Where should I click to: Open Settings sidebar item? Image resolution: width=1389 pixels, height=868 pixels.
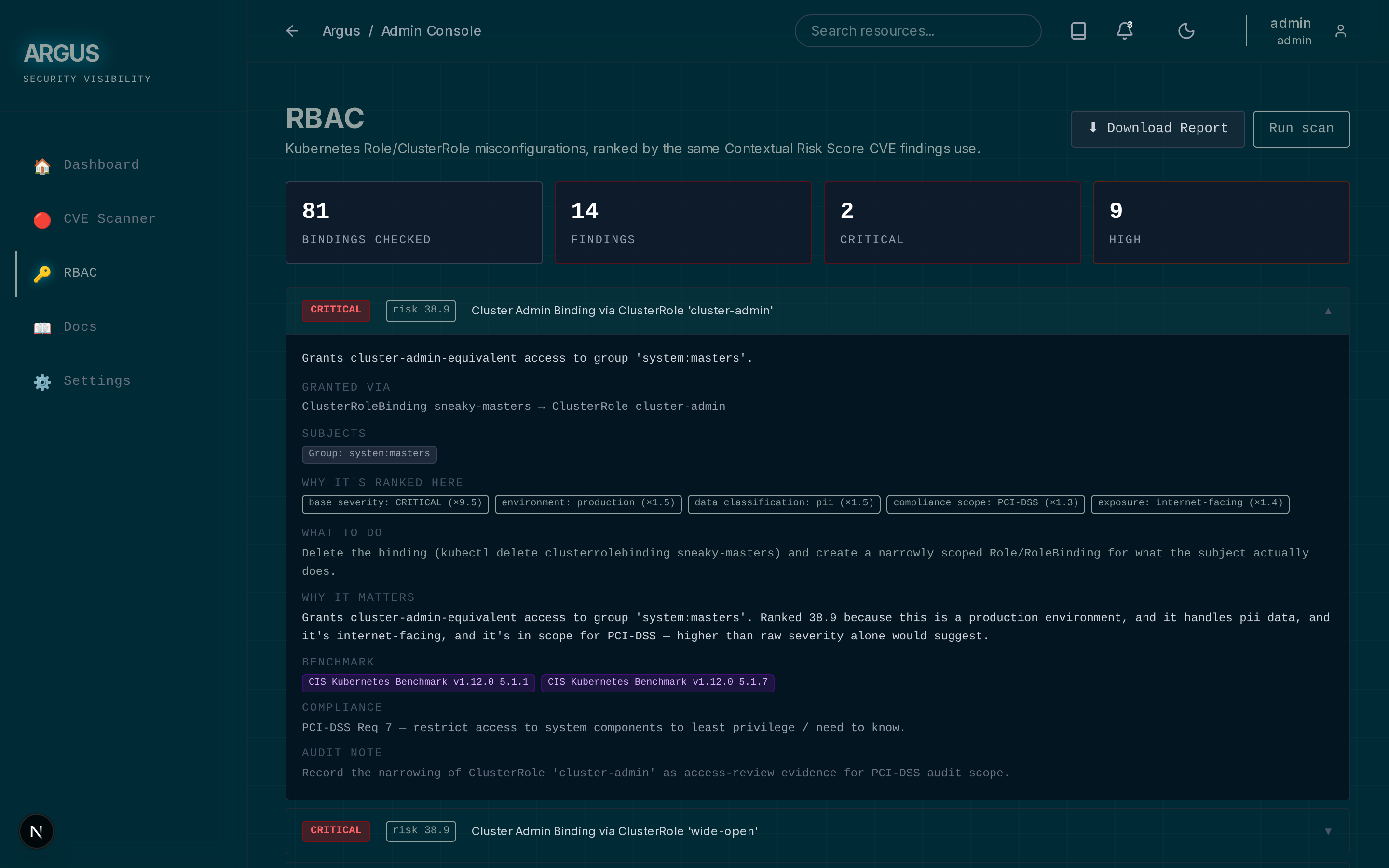tap(123, 381)
